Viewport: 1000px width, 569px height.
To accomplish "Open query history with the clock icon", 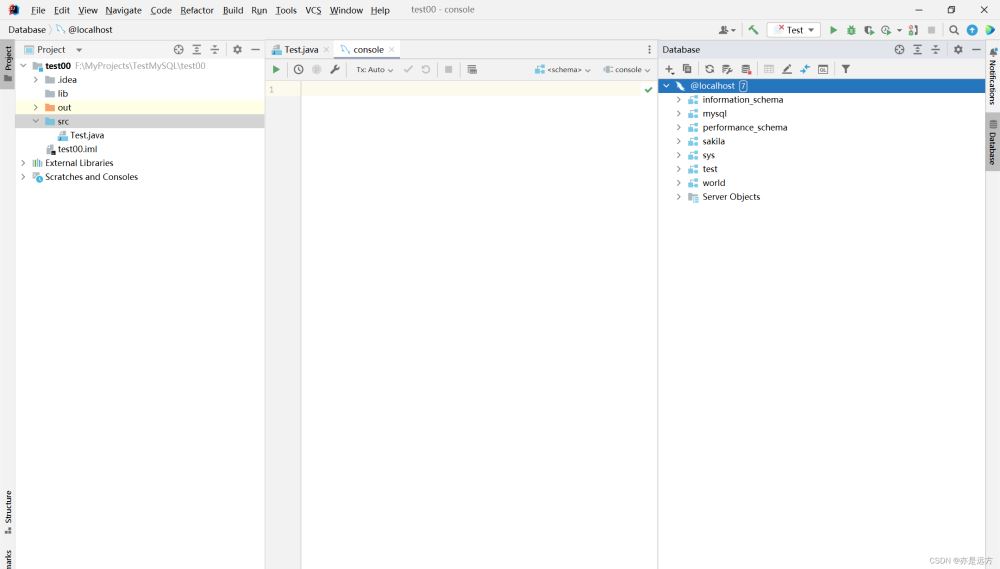I will (x=298, y=70).
